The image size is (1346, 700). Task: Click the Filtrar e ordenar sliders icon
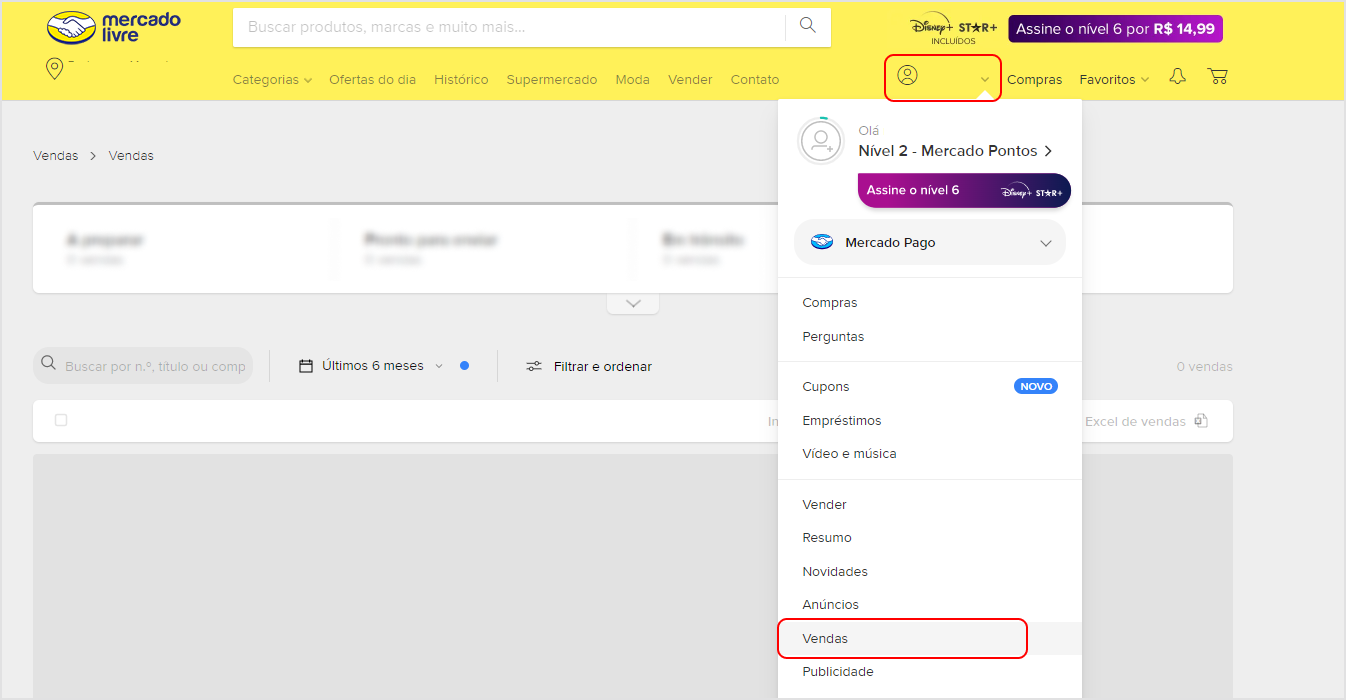[x=535, y=366]
